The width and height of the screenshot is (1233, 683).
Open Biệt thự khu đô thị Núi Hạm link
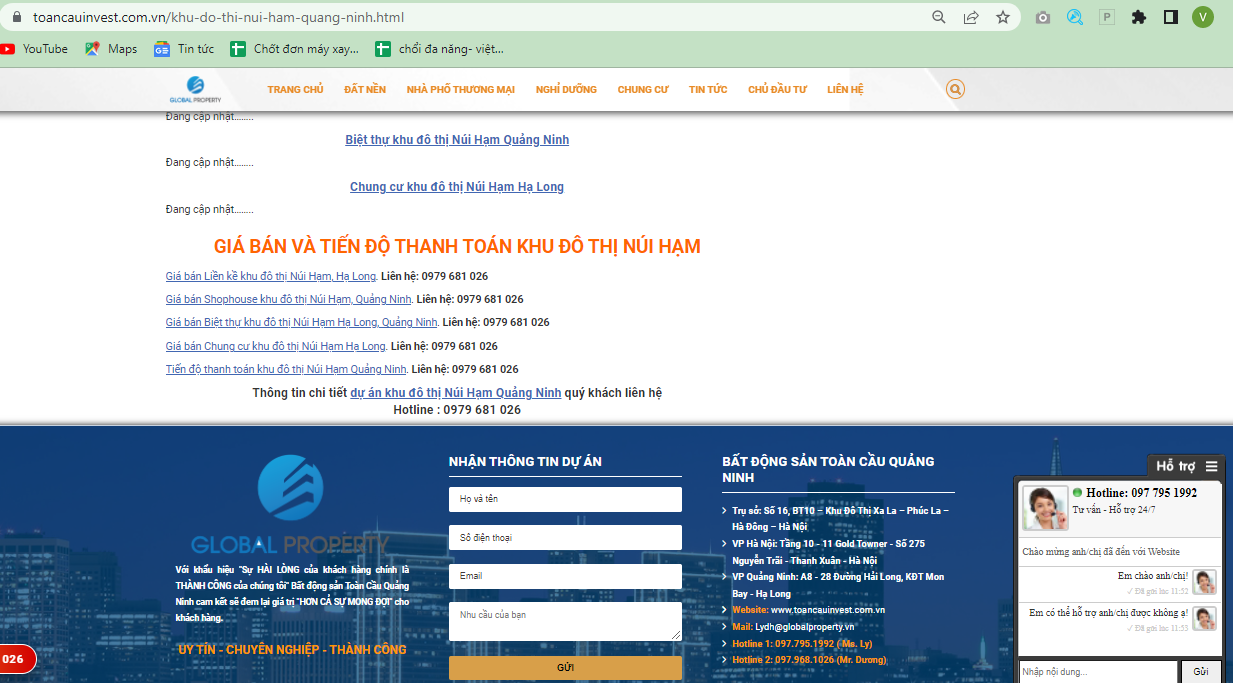(x=457, y=140)
